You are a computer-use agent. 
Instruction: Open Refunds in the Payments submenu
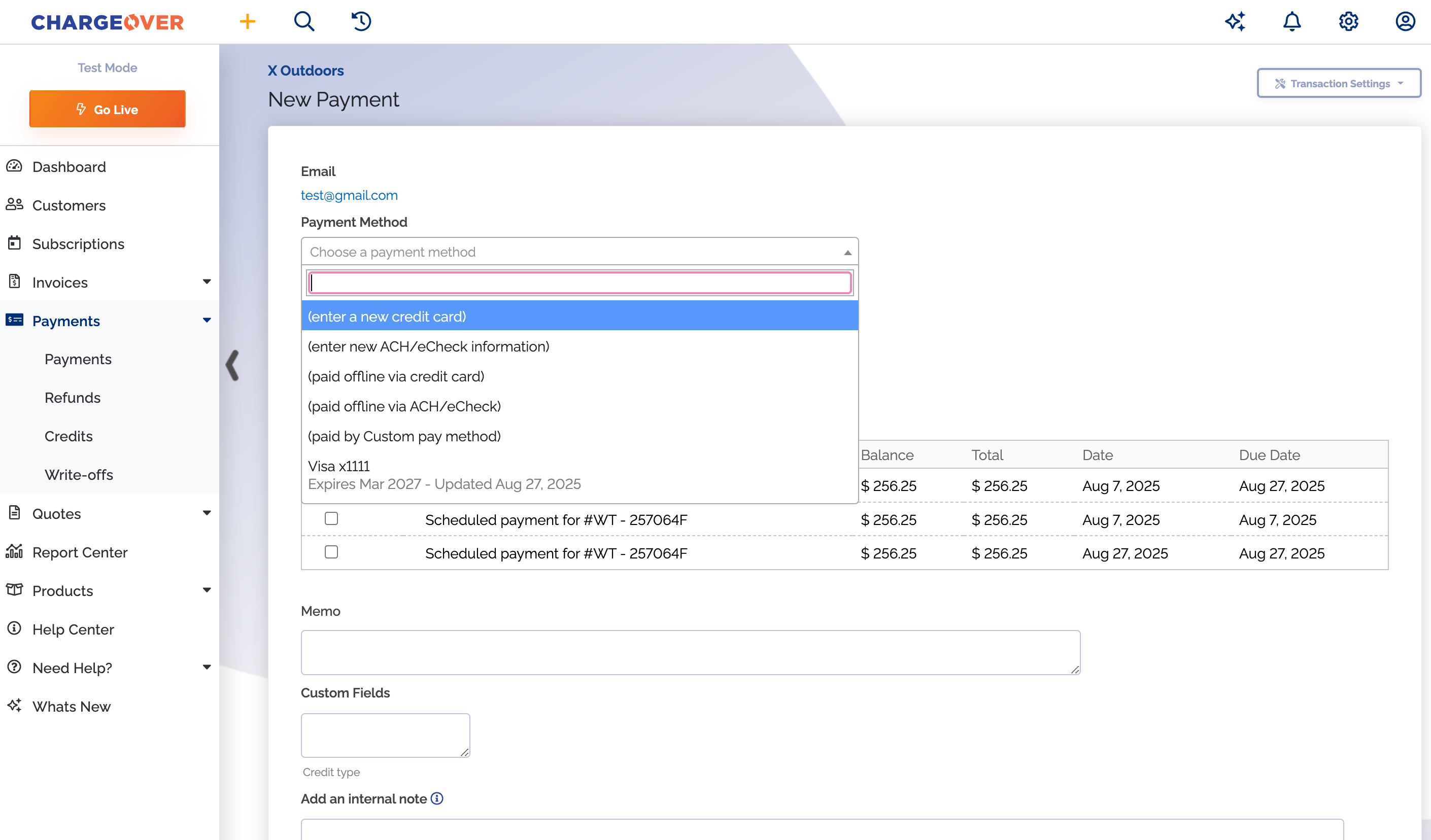point(72,397)
